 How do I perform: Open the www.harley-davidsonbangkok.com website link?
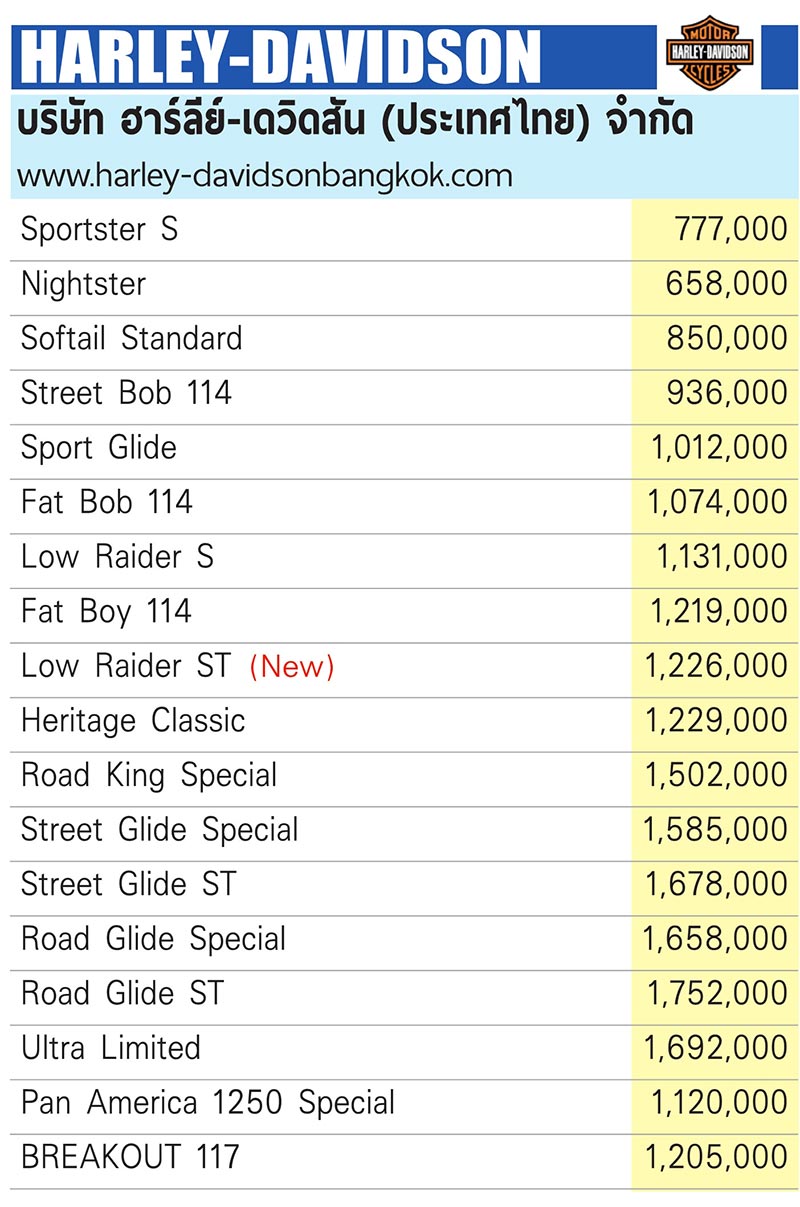(x=265, y=175)
